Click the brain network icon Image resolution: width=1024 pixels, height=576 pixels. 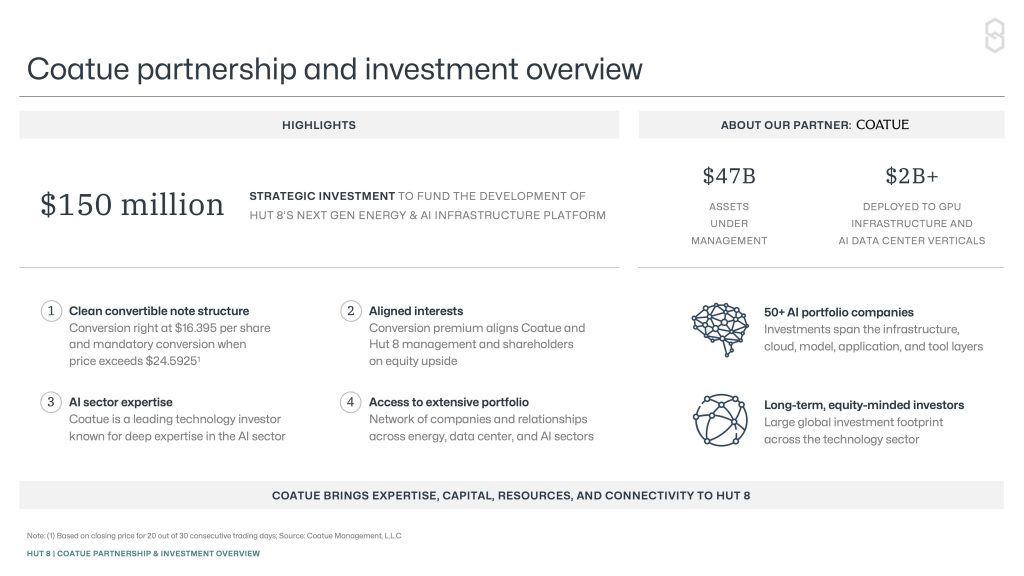point(718,328)
